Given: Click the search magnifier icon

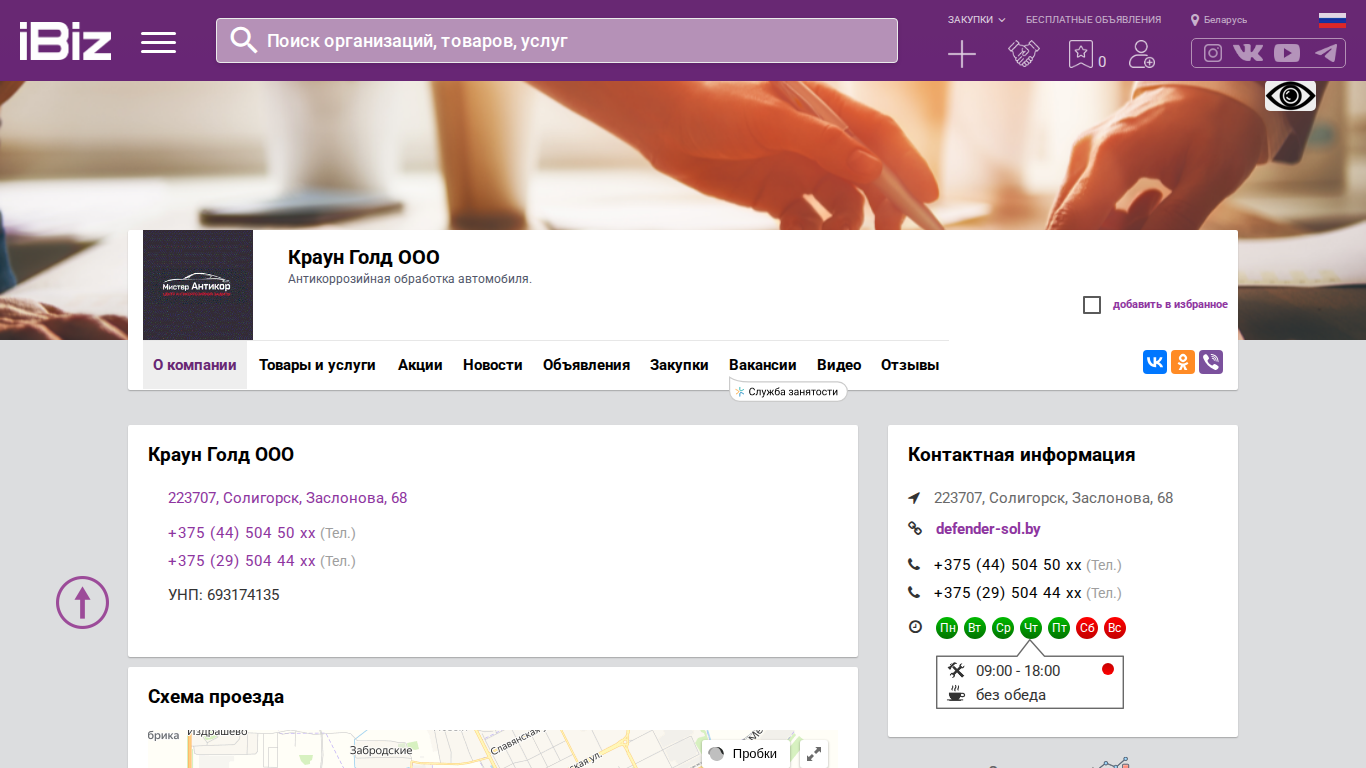Looking at the screenshot, I should pos(244,40).
